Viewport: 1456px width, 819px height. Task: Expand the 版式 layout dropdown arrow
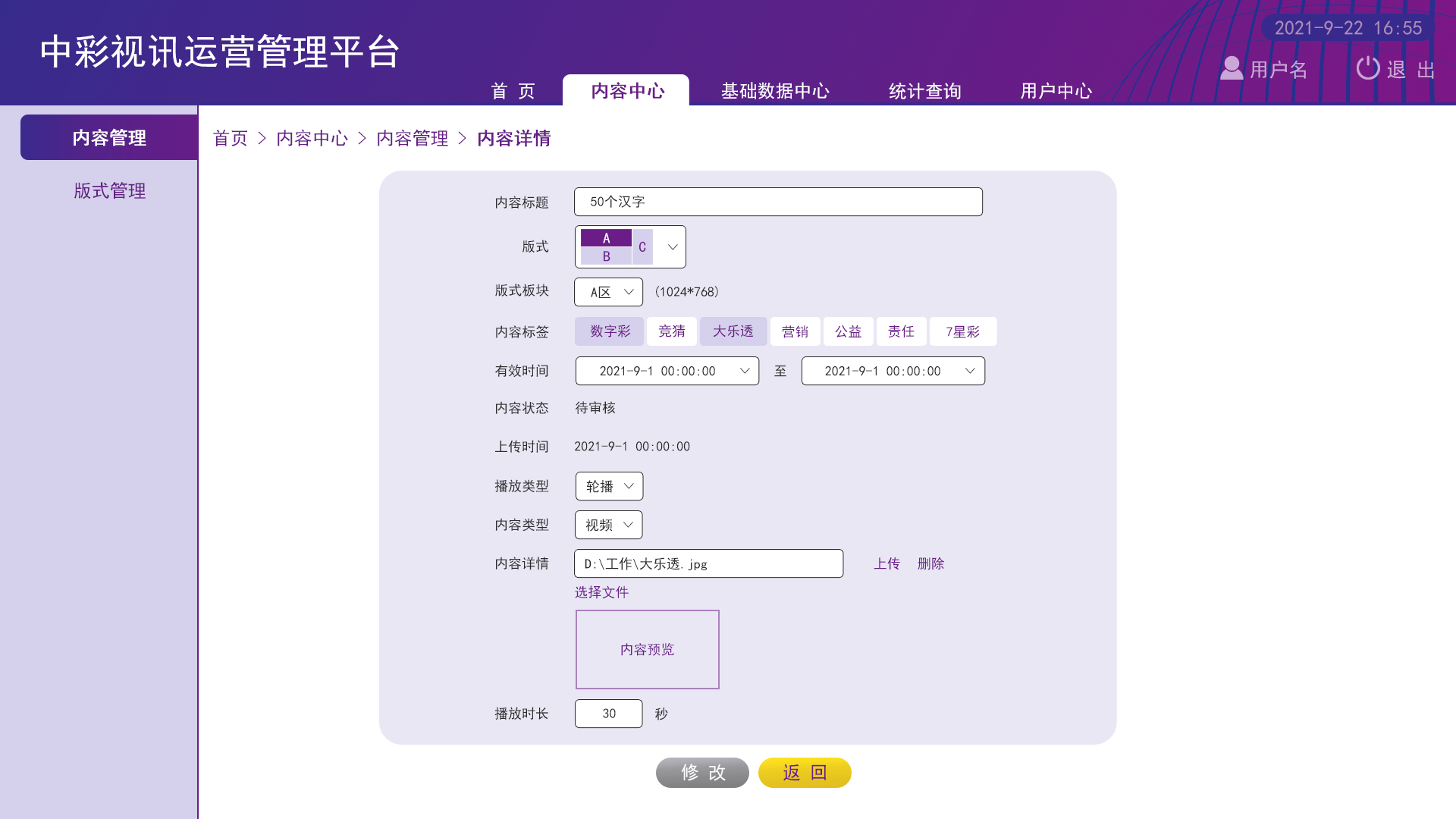[x=672, y=247]
